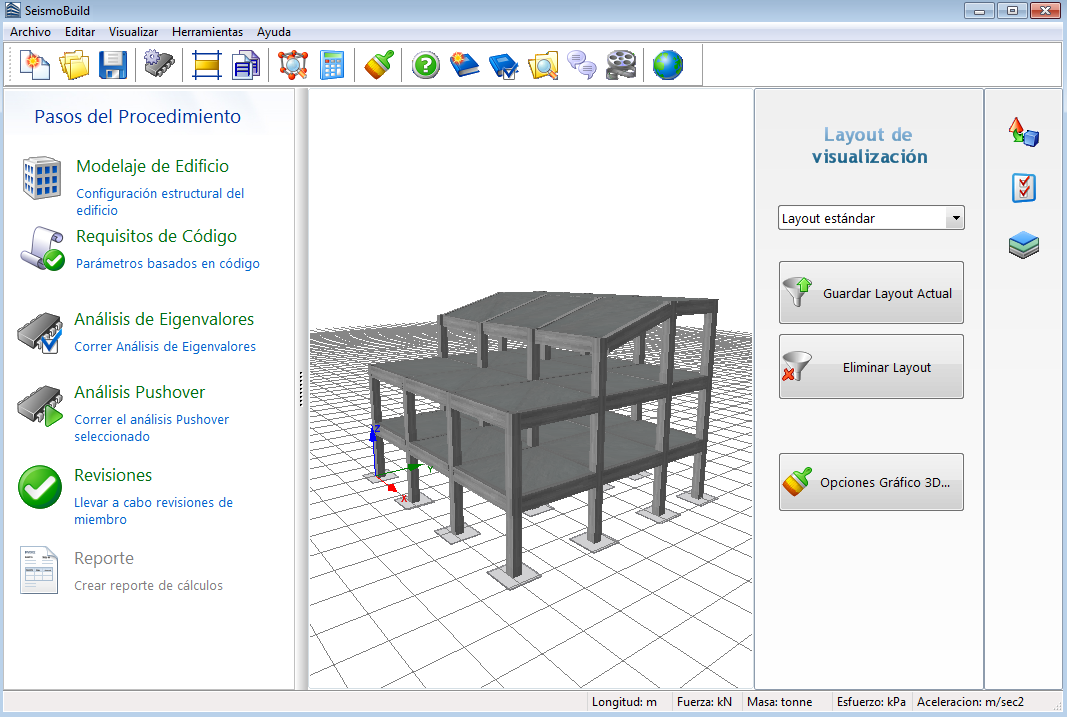
Task: Click the paintbrush icon in top toolbar
Action: coord(377,66)
